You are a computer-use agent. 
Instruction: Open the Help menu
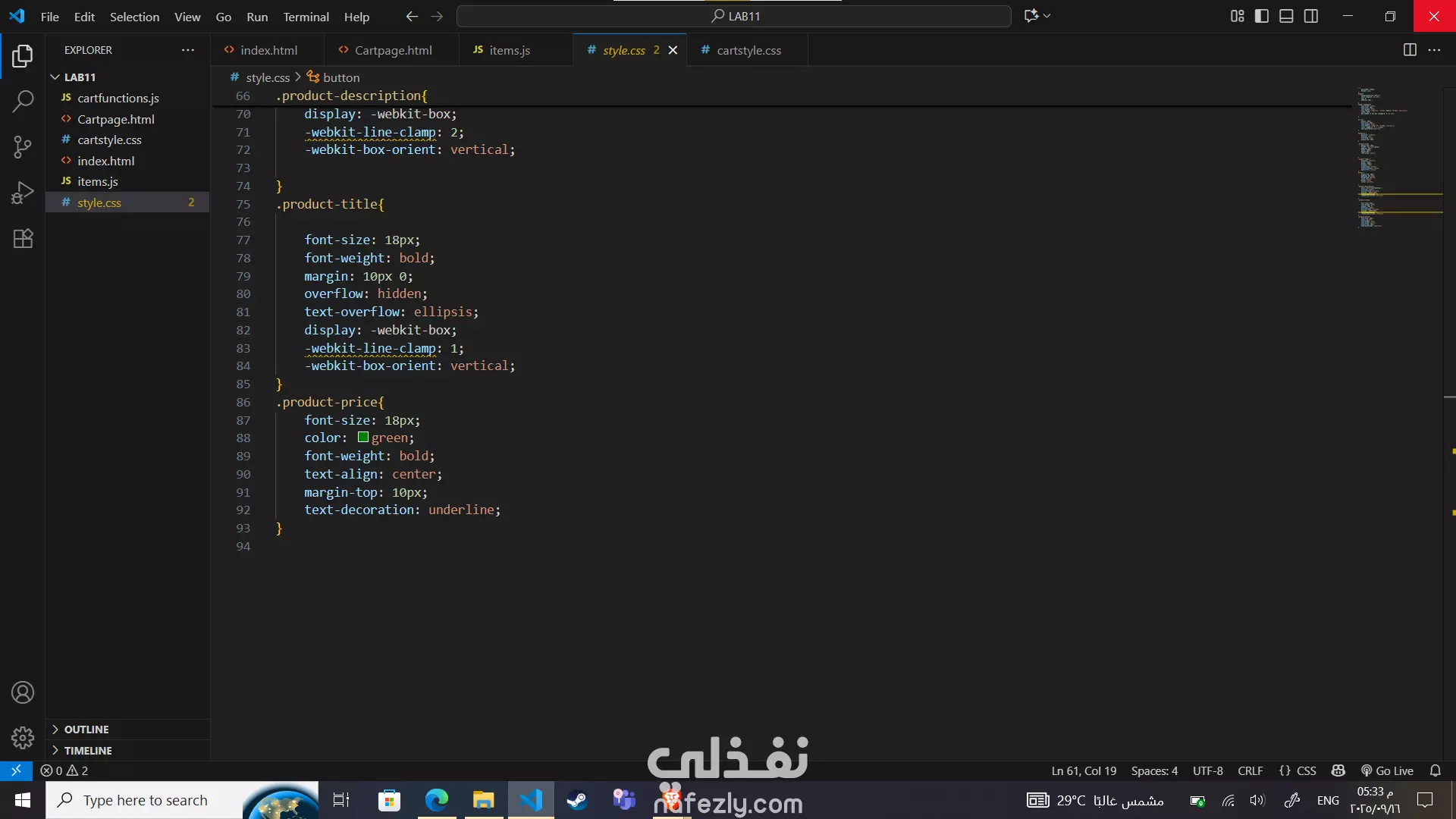click(x=356, y=17)
